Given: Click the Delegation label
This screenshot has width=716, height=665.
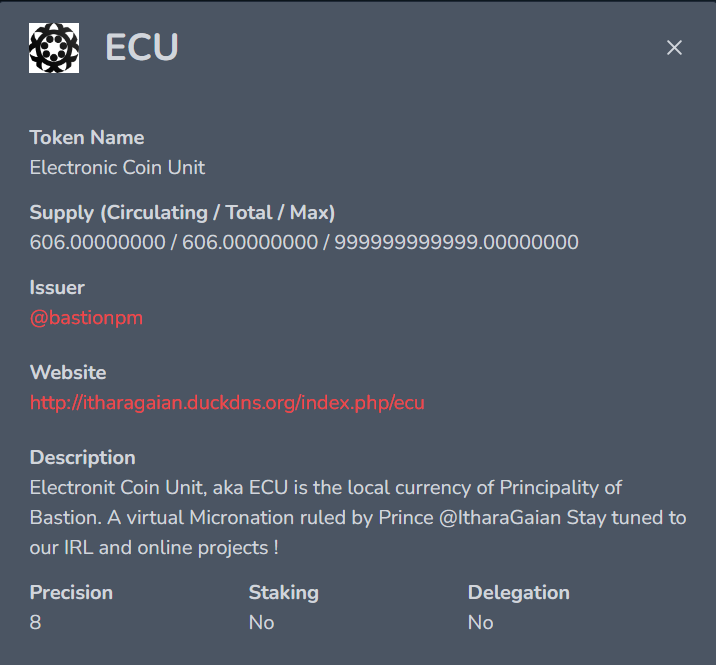Looking at the screenshot, I should (x=519, y=593).
